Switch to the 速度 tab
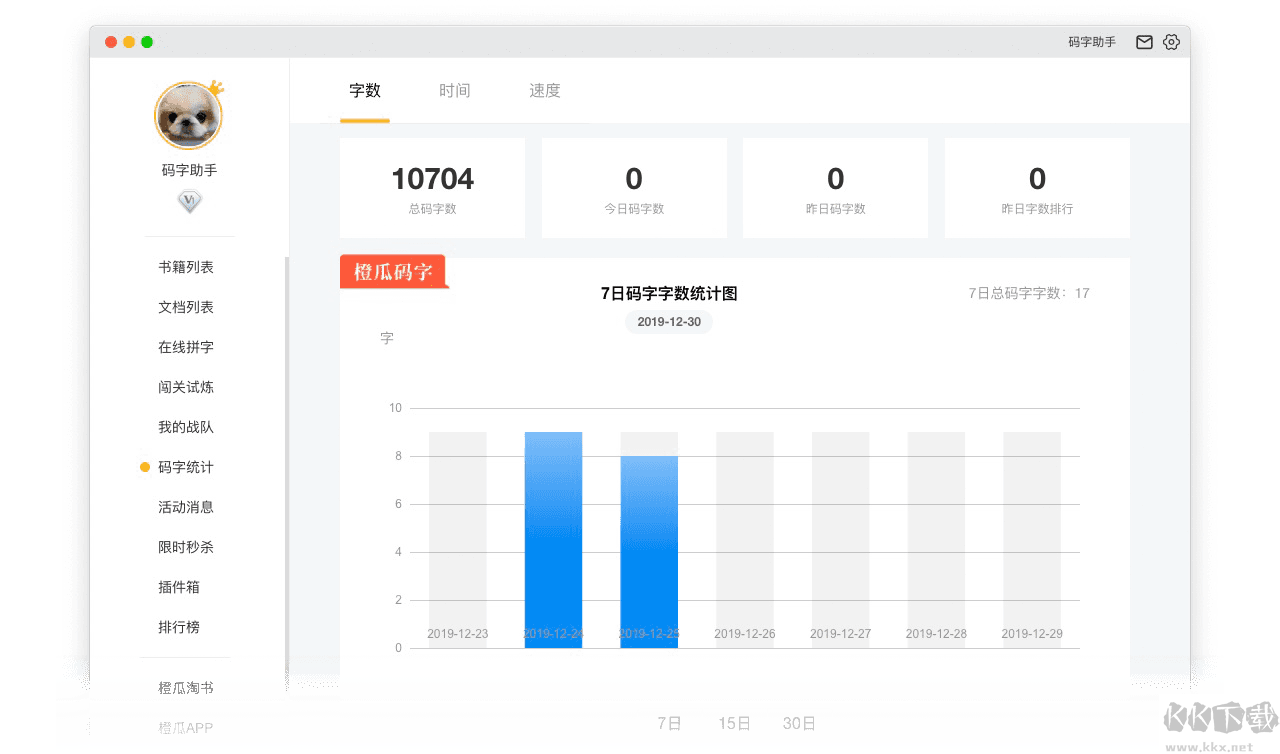 pos(545,91)
